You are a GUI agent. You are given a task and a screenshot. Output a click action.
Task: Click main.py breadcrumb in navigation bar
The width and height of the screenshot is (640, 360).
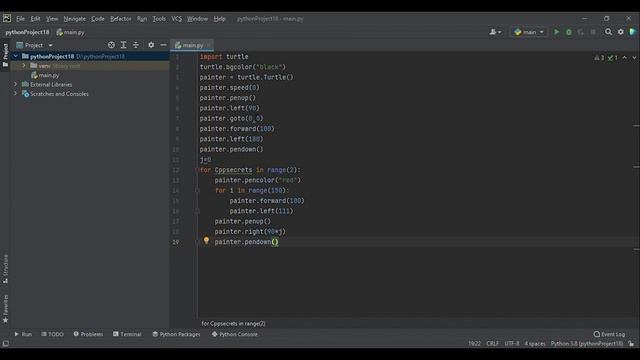[x=71, y=32]
